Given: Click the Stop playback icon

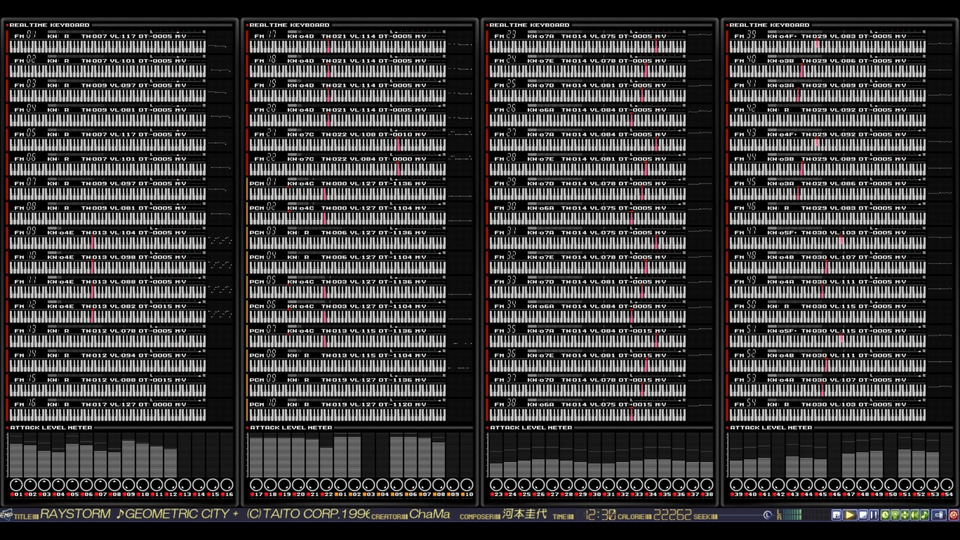Looking at the screenshot, I should [863, 516].
